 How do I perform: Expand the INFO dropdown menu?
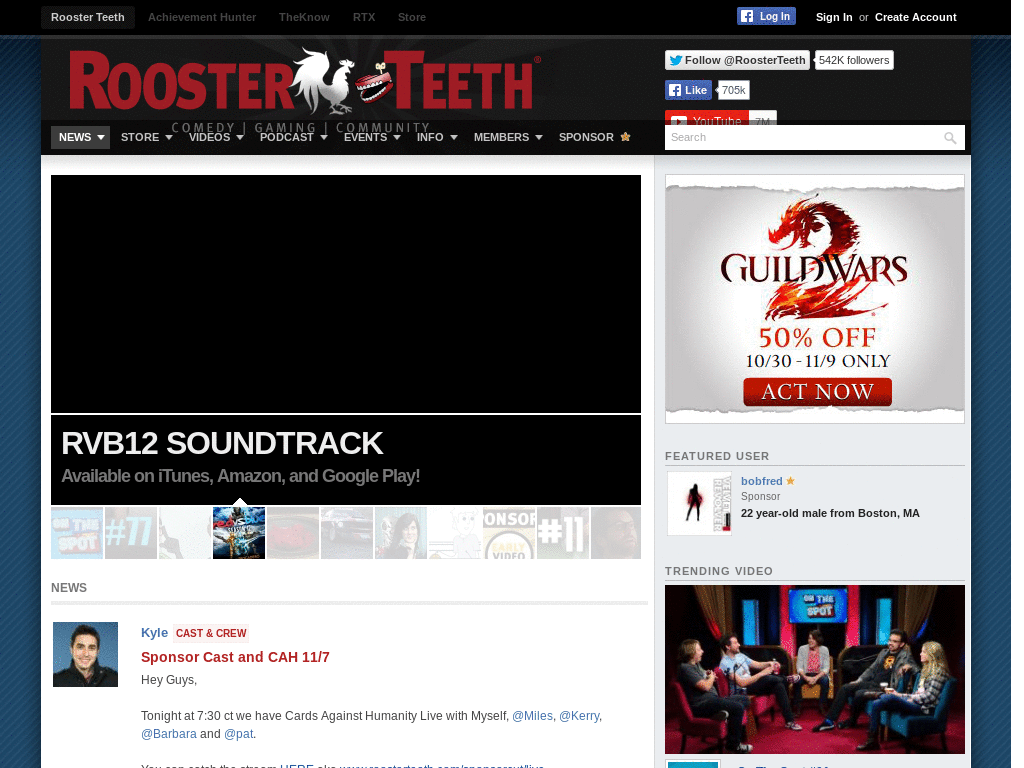pos(437,137)
